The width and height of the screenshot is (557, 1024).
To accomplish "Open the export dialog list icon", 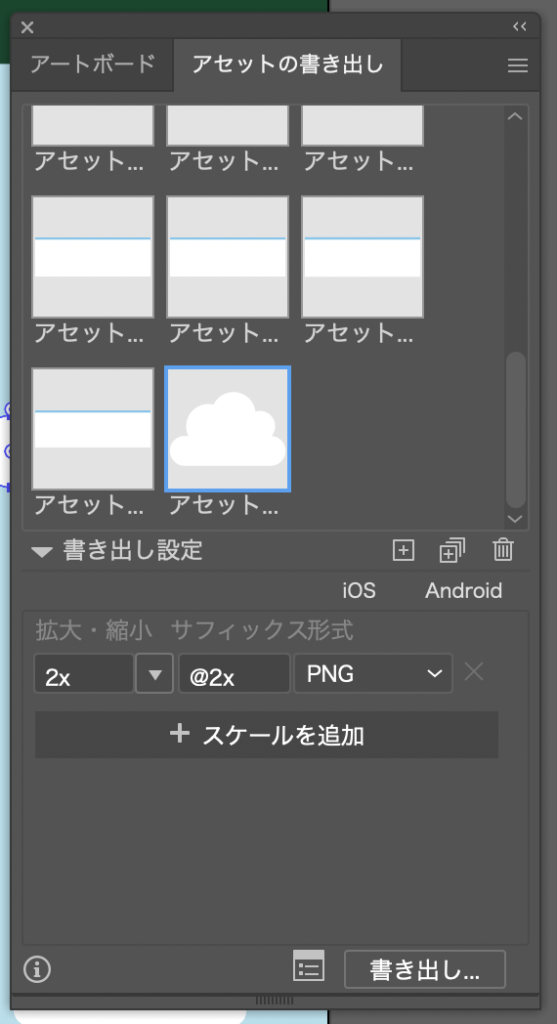I will pyautogui.click(x=308, y=966).
